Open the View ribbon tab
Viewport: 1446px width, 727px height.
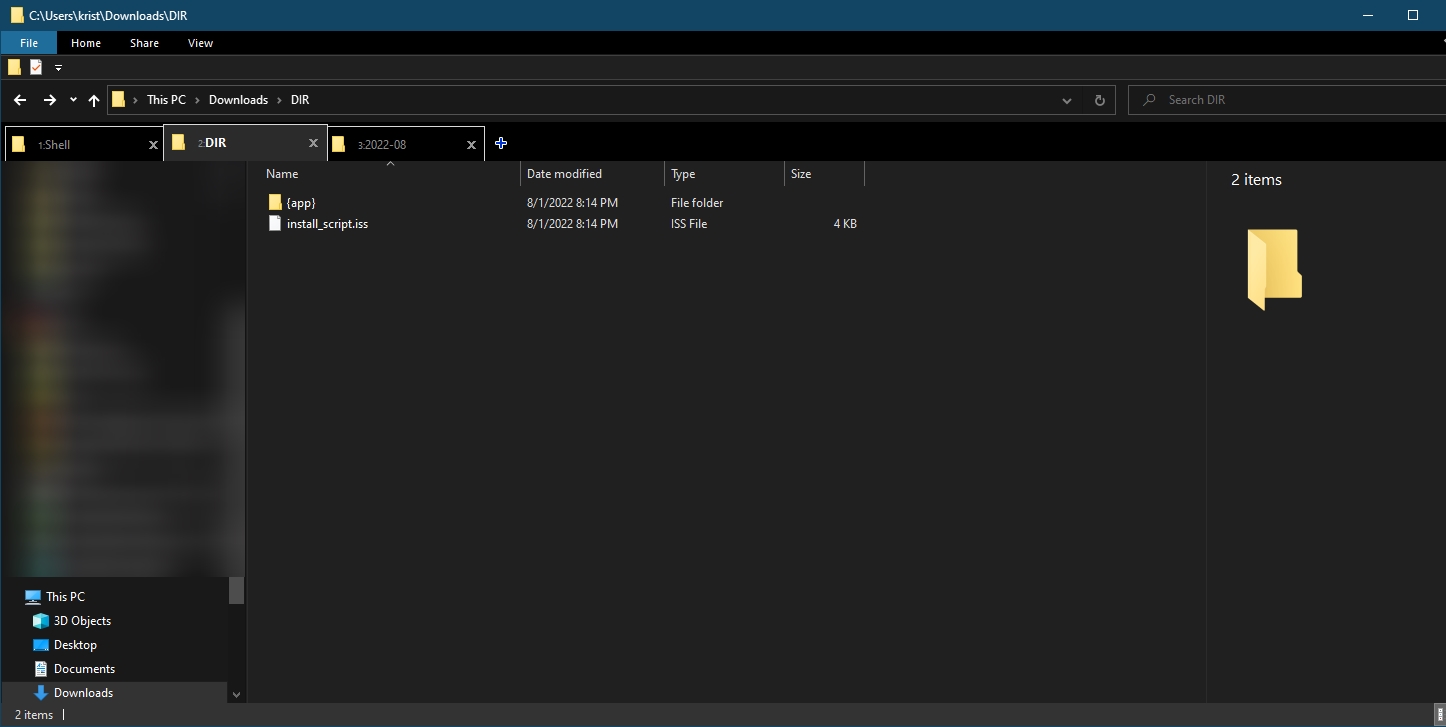[x=200, y=43]
